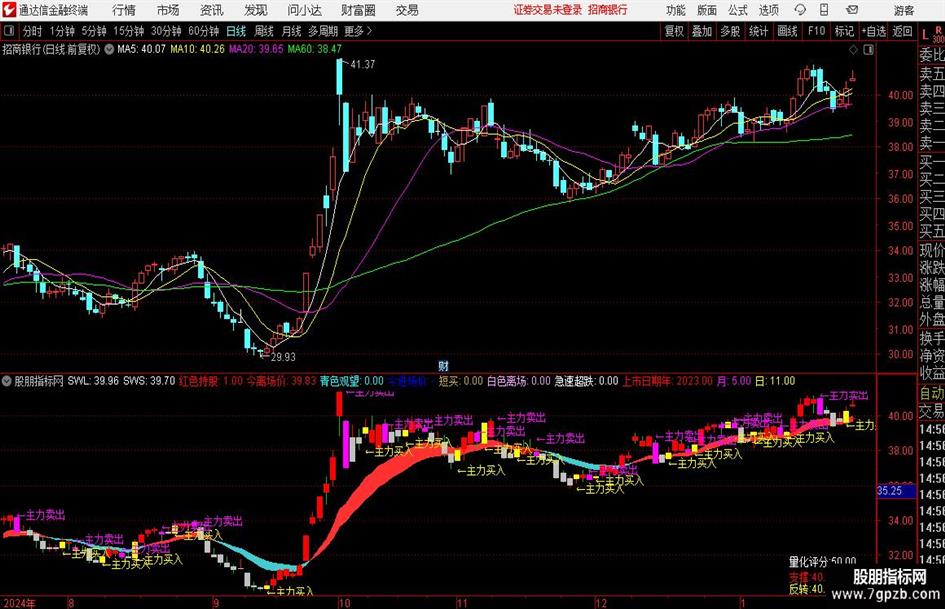Click the diamond icon above price axis
This screenshot has width=945, height=609.
pyautogui.click(x=853, y=50)
